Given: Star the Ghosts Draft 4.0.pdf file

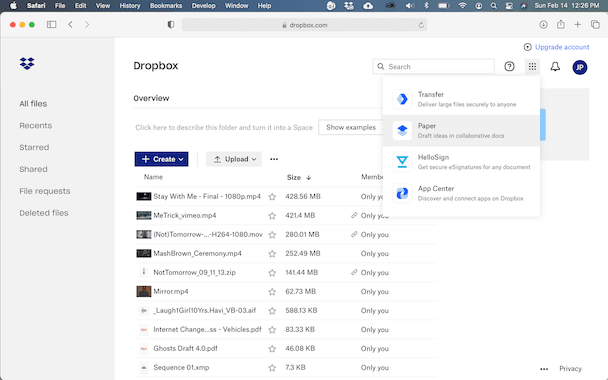Looking at the screenshot, I should point(272,349).
